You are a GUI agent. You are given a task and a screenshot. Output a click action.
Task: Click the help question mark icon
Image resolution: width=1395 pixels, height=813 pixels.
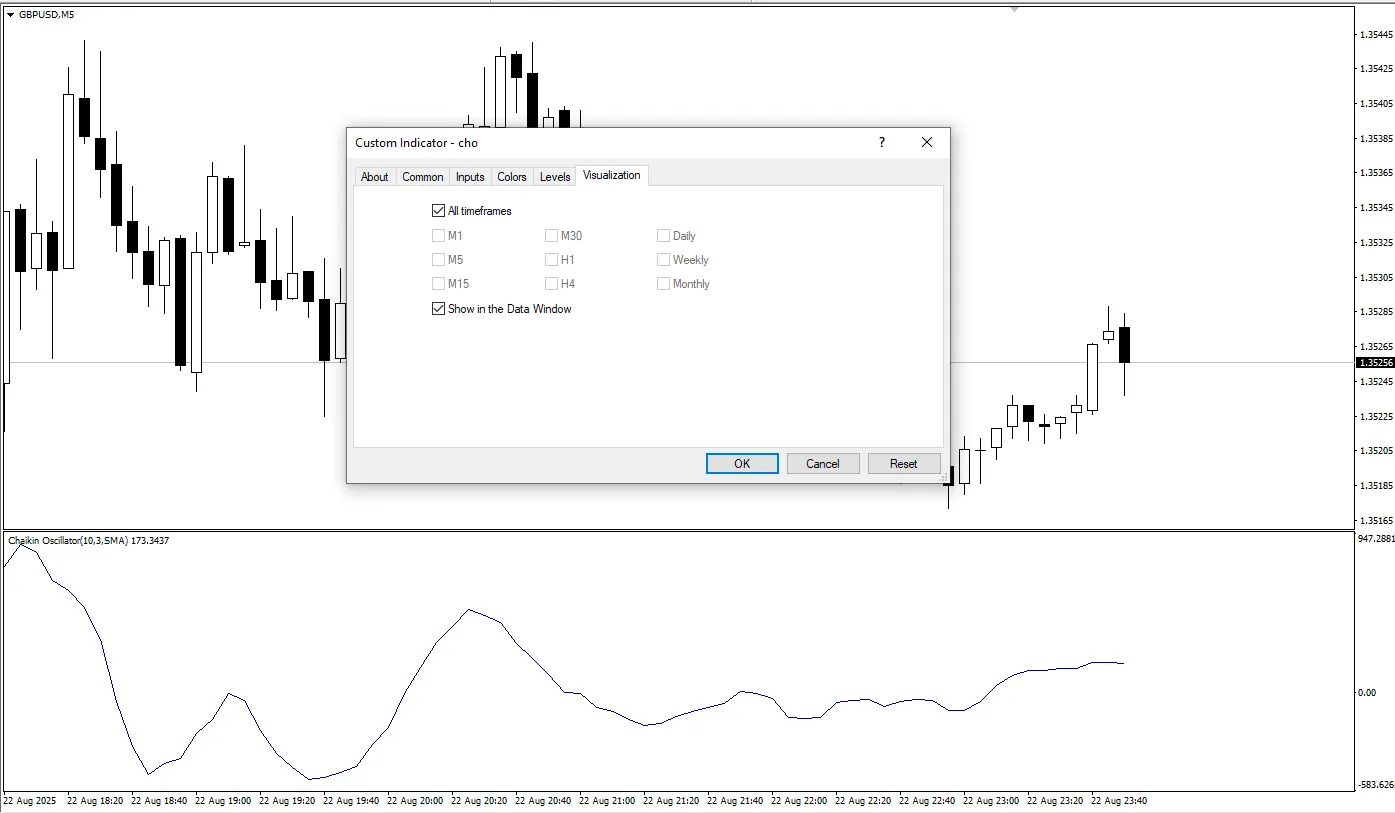click(882, 143)
